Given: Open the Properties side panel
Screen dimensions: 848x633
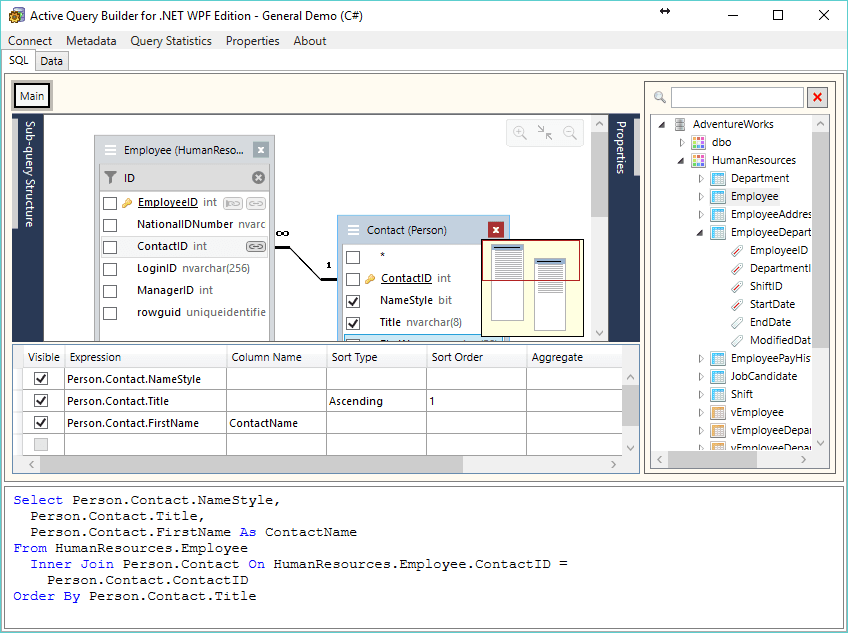Looking at the screenshot, I should pos(621,145).
